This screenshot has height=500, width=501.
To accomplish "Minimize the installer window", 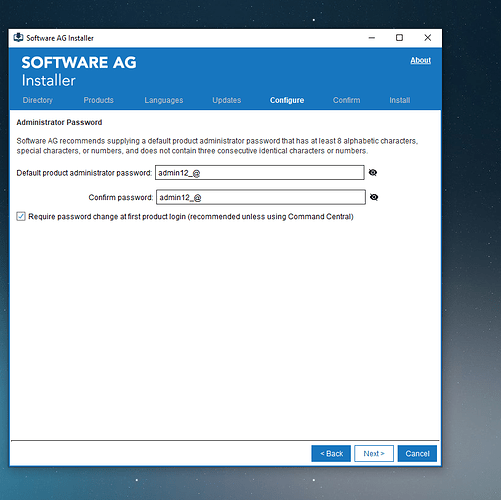I will coord(372,38).
